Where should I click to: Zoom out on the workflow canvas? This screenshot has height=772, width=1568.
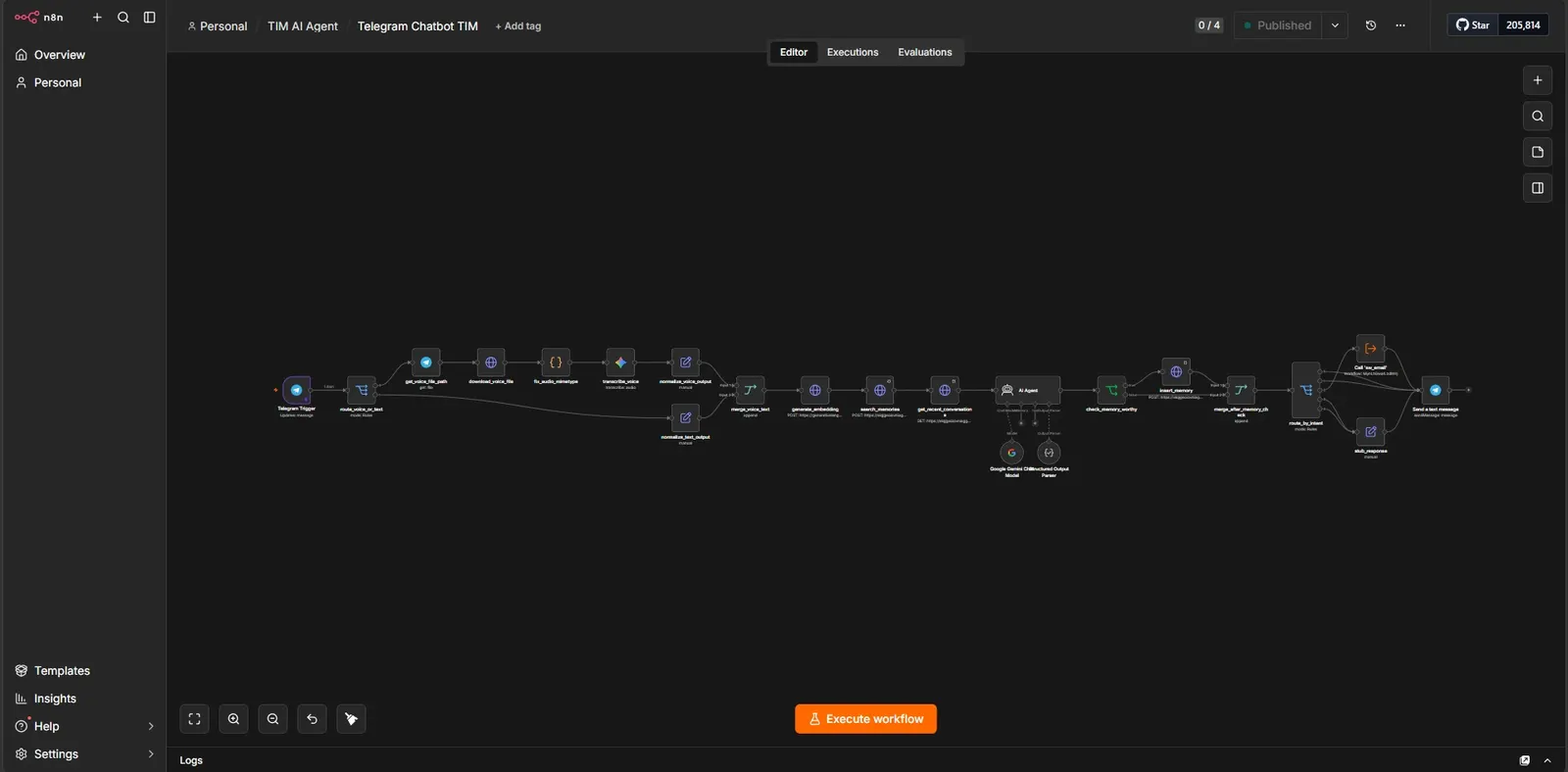(x=272, y=719)
